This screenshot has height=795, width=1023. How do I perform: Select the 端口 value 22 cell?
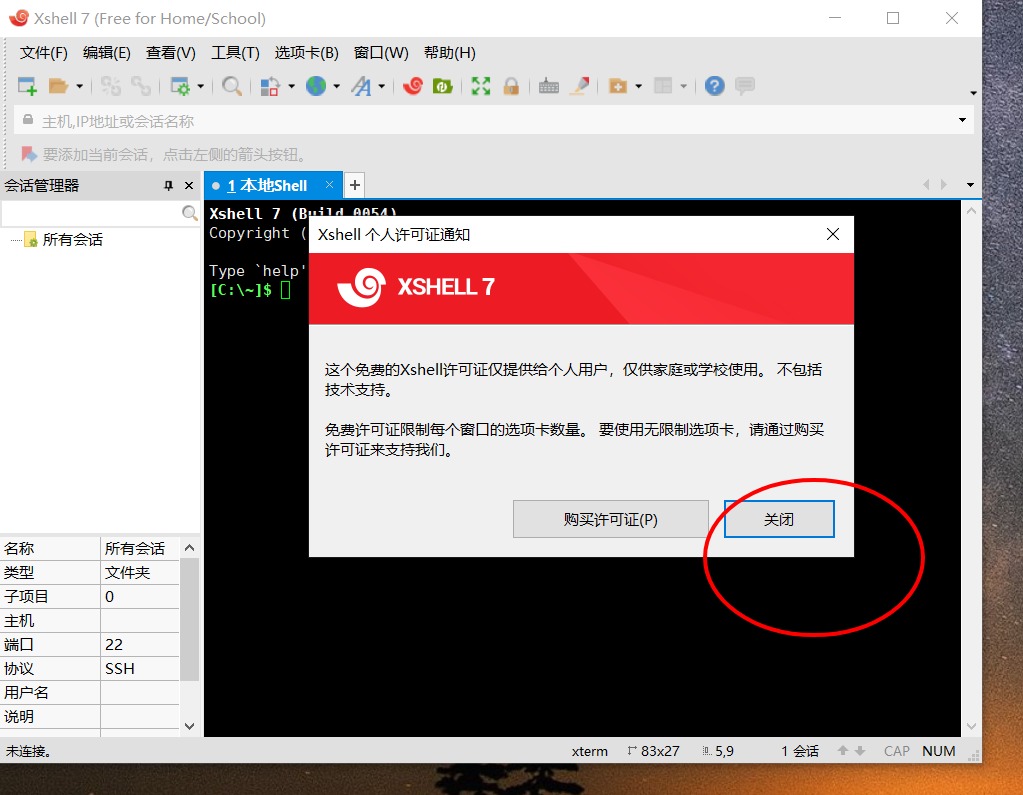140,644
